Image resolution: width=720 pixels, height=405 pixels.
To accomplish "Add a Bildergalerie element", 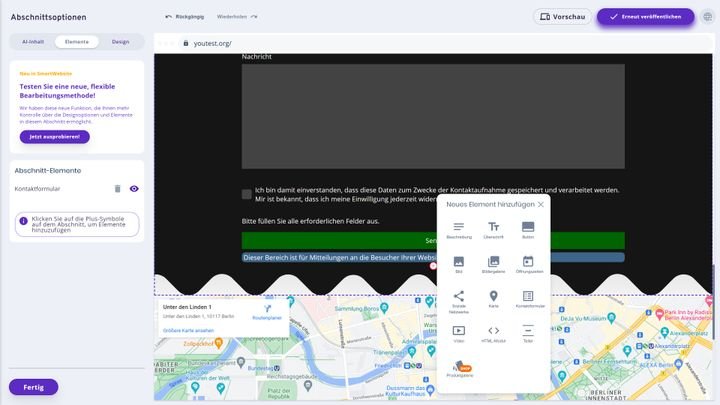I will [x=493, y=264].
